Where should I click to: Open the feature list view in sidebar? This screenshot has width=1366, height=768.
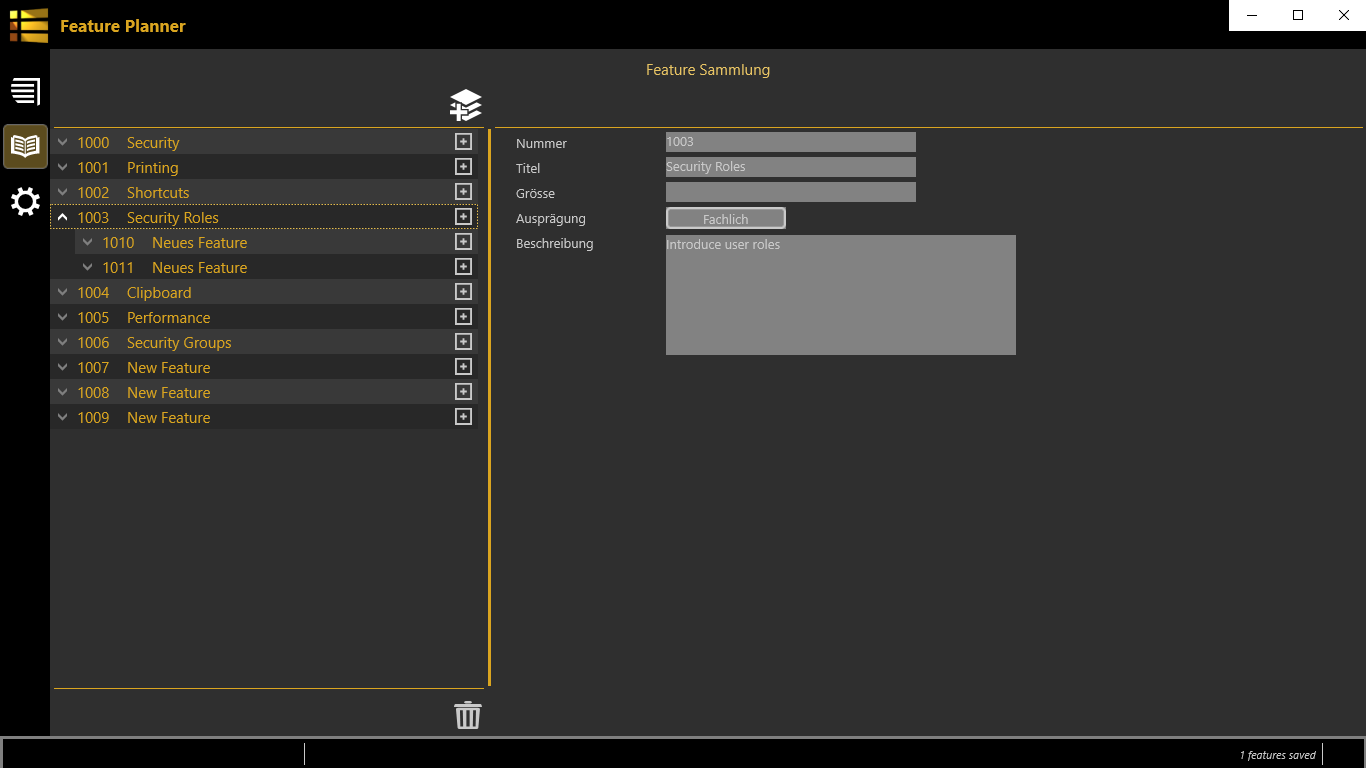[x=25, y=92]
